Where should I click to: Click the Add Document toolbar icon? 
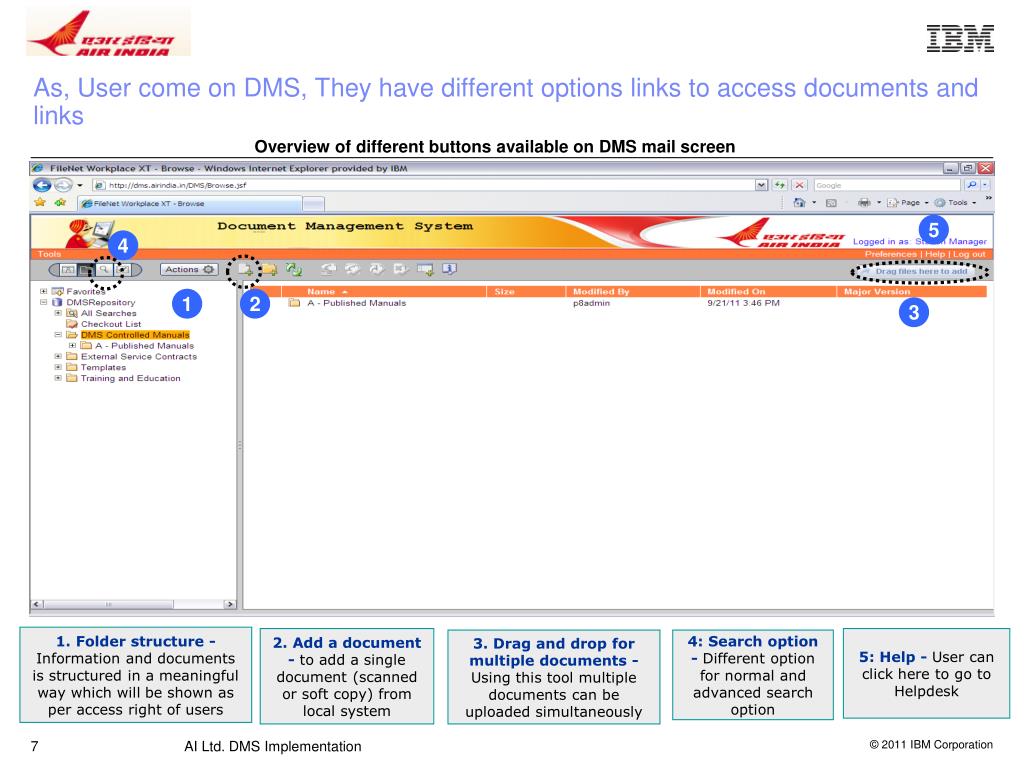coord(246,269)
